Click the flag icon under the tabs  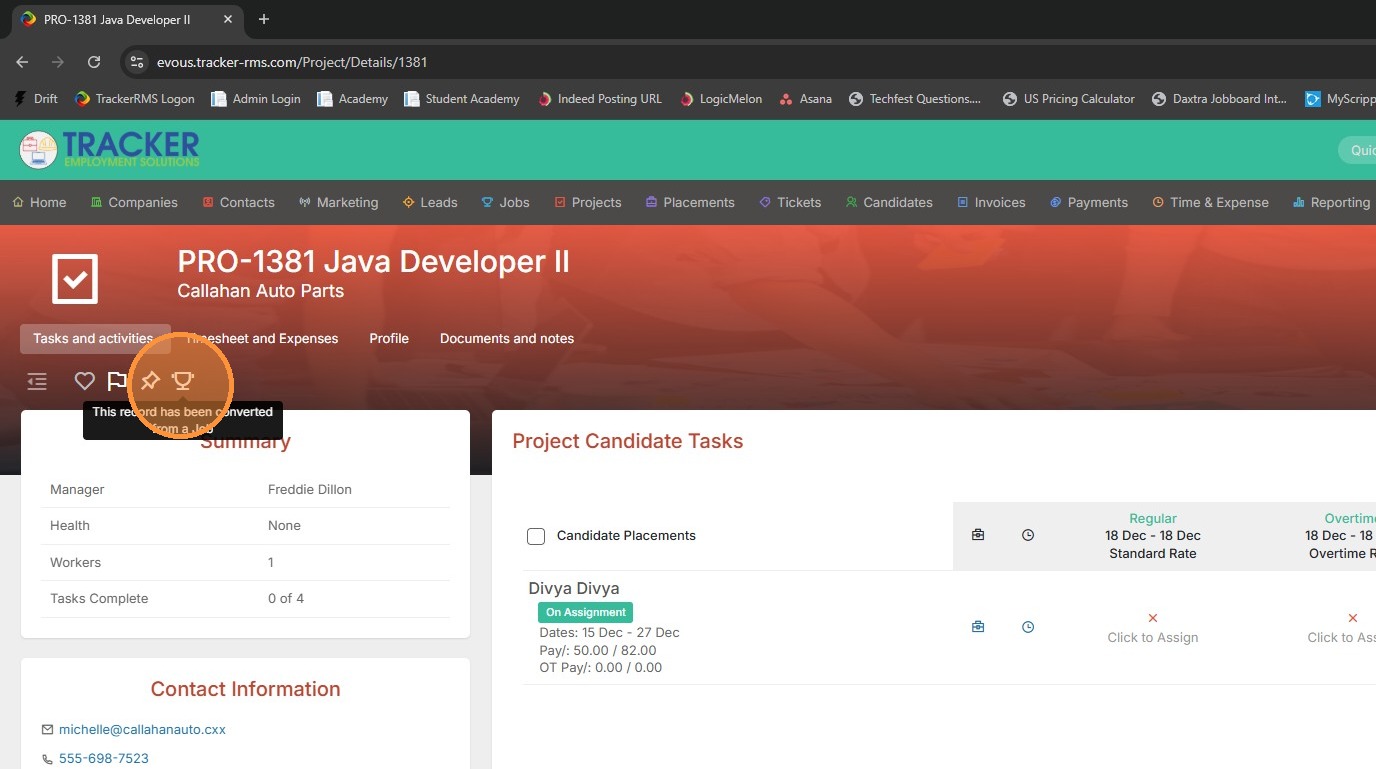click(117, 381)
